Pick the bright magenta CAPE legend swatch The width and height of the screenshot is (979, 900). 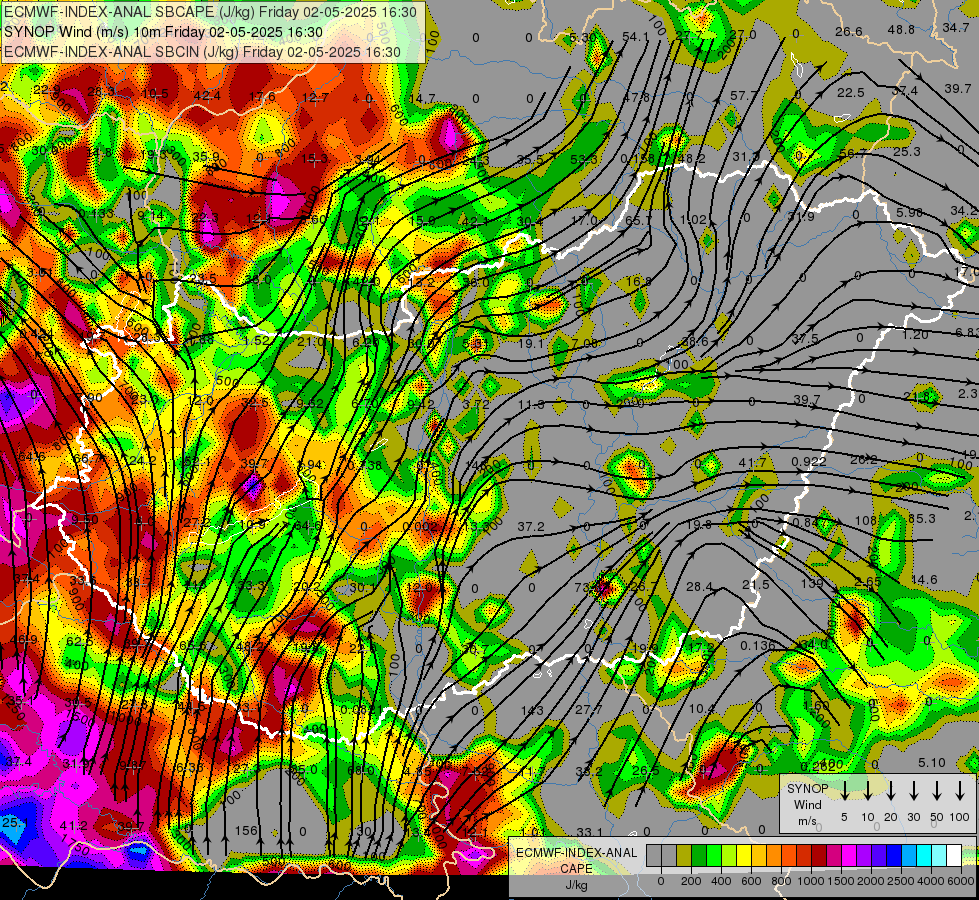coord(849,855)
